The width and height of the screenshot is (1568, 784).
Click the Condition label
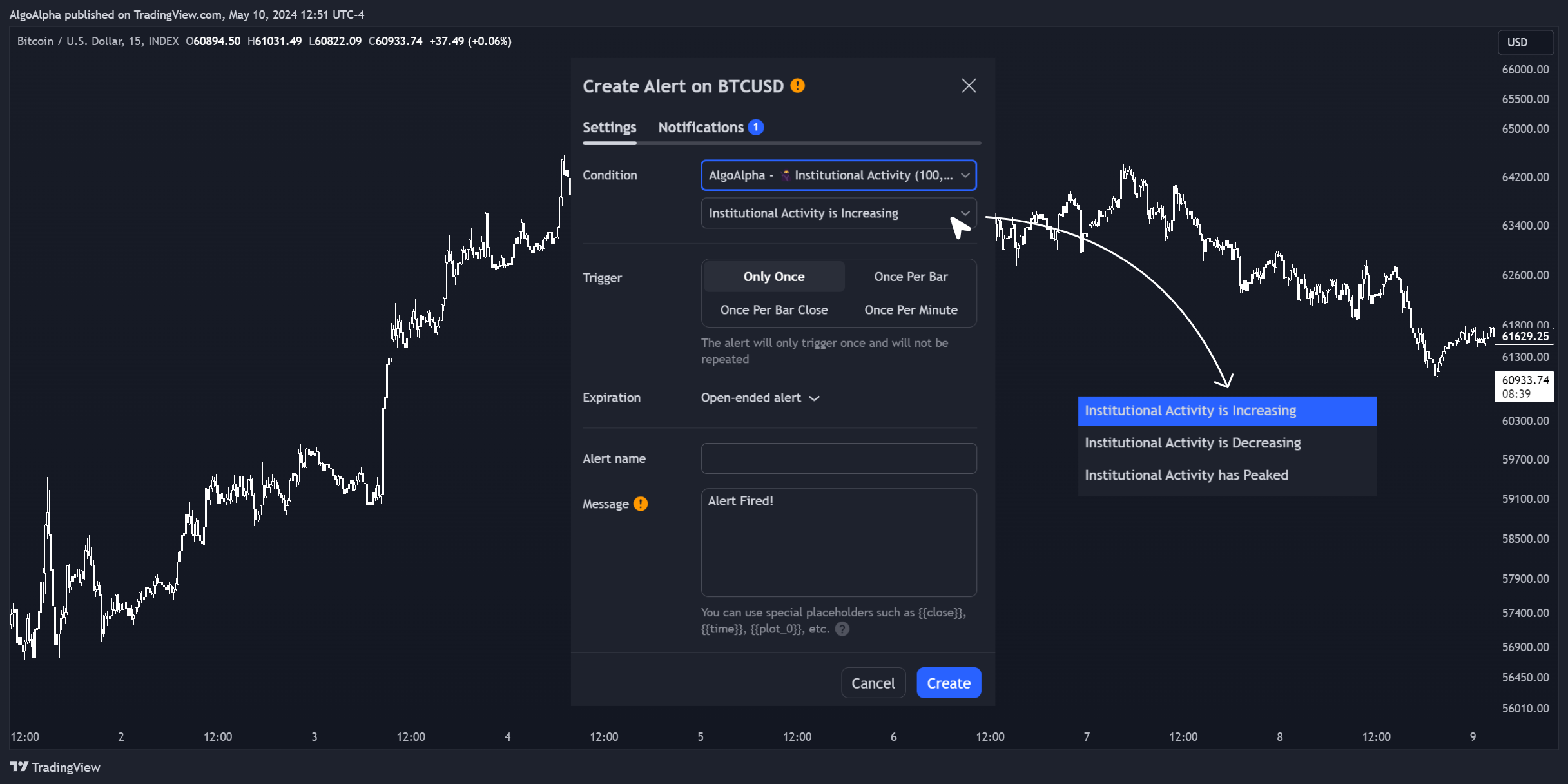coord(610,175)
